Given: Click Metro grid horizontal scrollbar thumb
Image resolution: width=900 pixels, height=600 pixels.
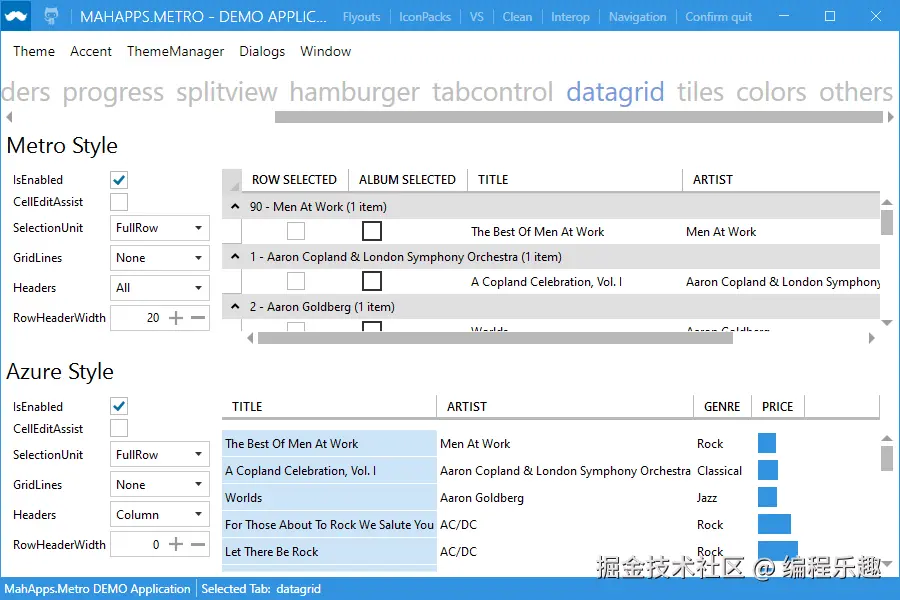Looking at the screenshot, I should coord(495,338).
